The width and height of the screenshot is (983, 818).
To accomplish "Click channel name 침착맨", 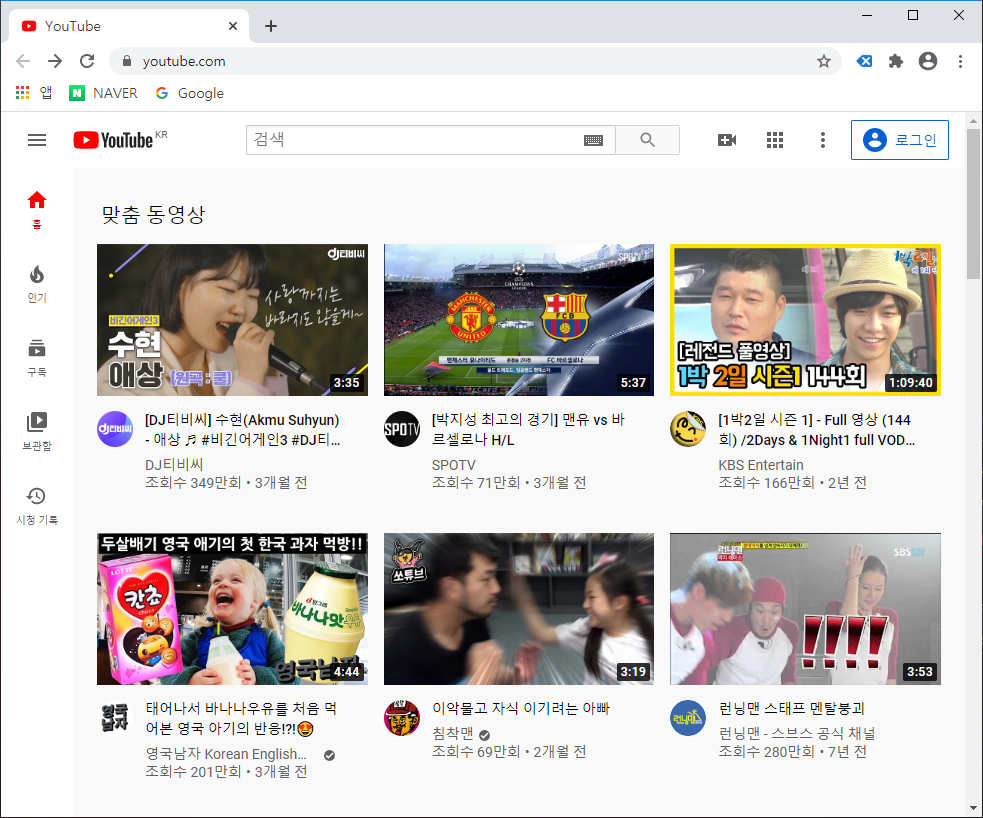I will pyautogui.click(x=453, y=733).
